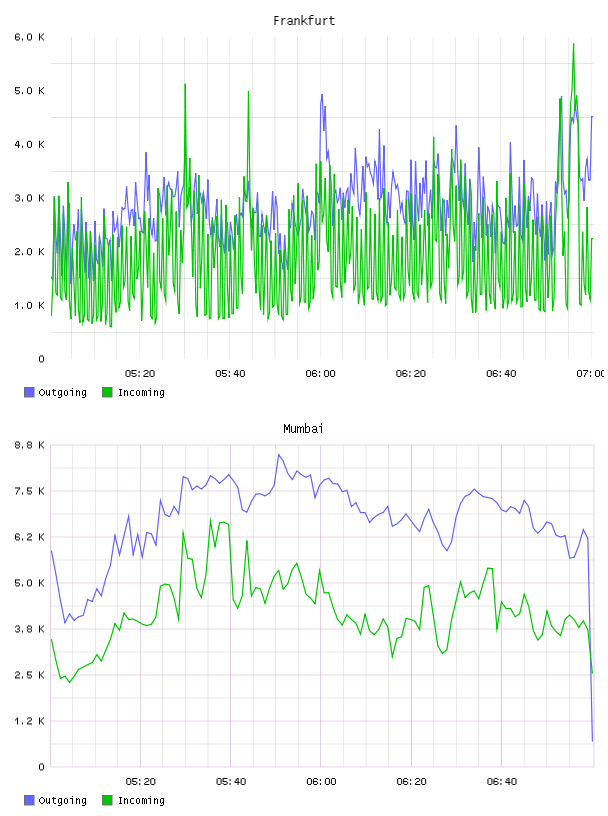
Task: Click the 06:00 time label in Mumbai chart
Action: pos(321,781)
